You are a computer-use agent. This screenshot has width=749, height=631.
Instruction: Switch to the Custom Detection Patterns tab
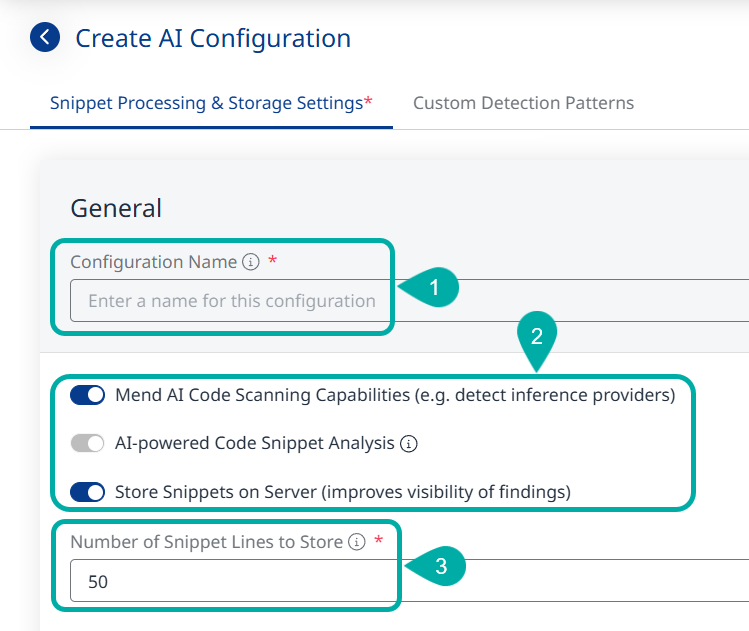pyautogui.click(x=523, y=103)
